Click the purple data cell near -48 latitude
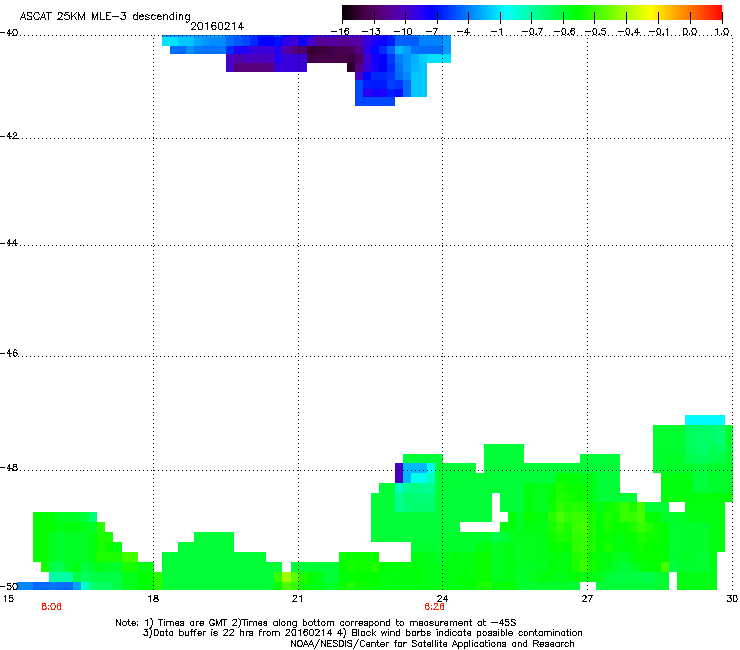740x650 pixels. 399,473
